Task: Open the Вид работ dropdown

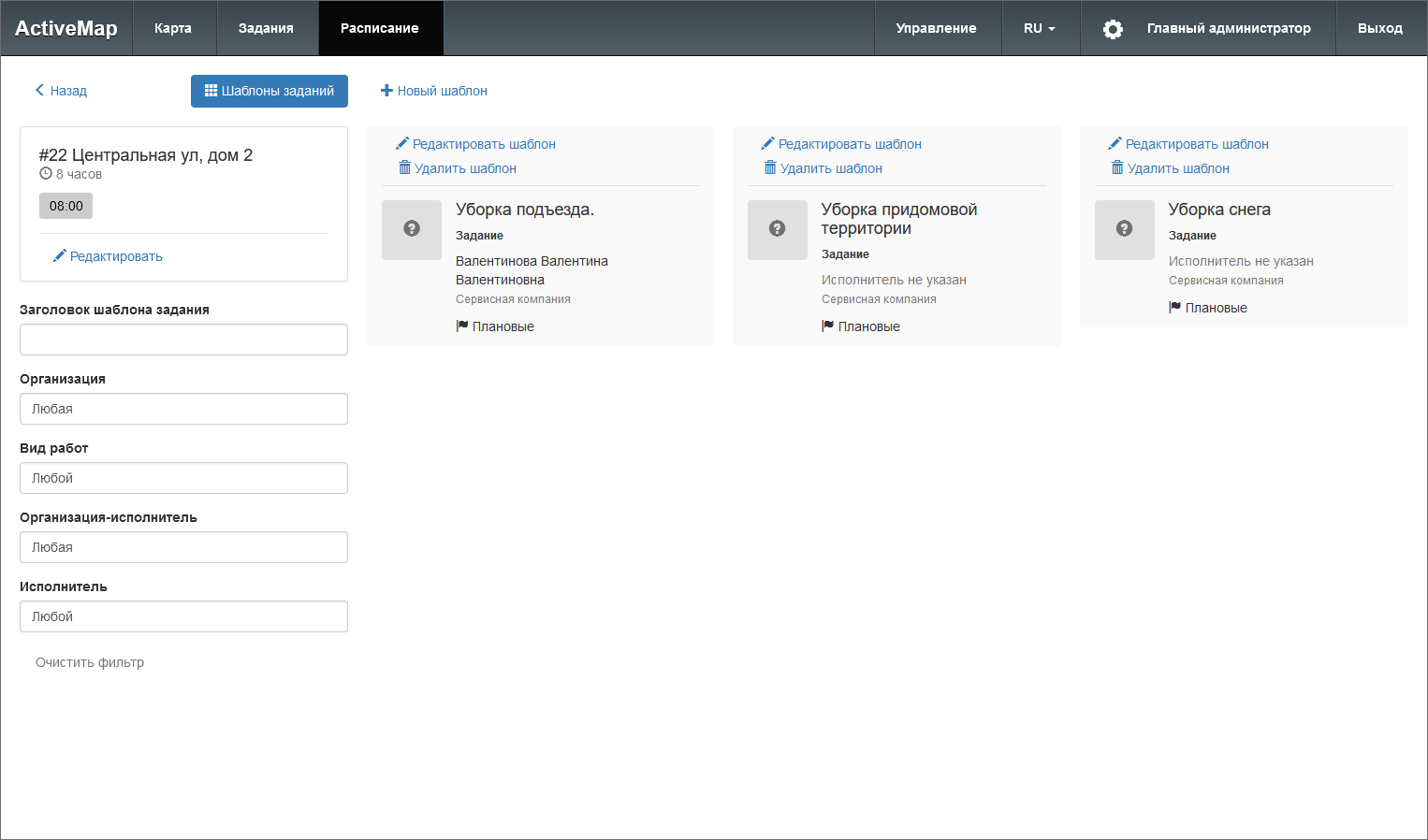Action: pyautogui.click(x=183, y=478)
